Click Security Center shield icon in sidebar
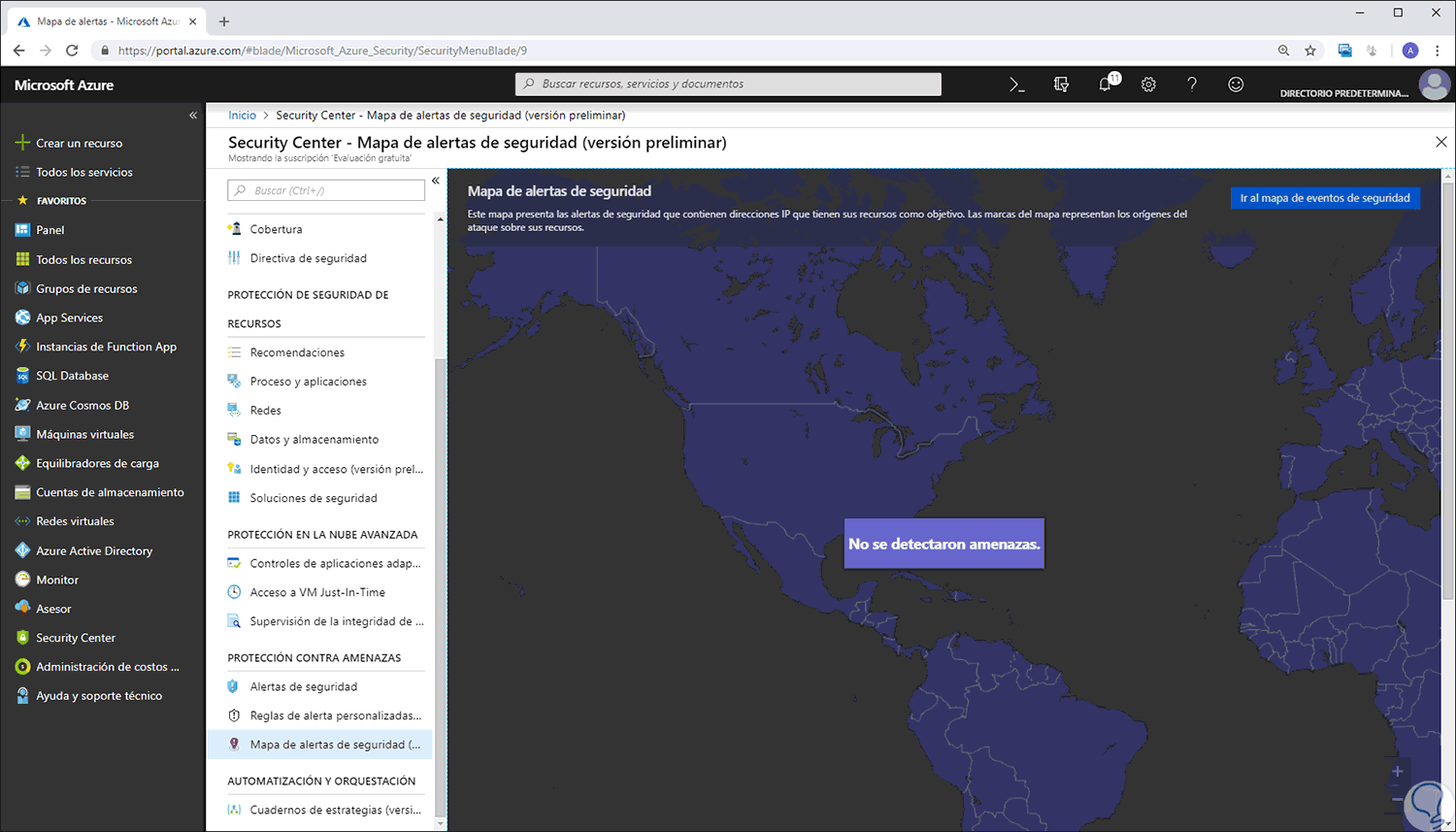1456x832 pixels. tap(22, 638)
